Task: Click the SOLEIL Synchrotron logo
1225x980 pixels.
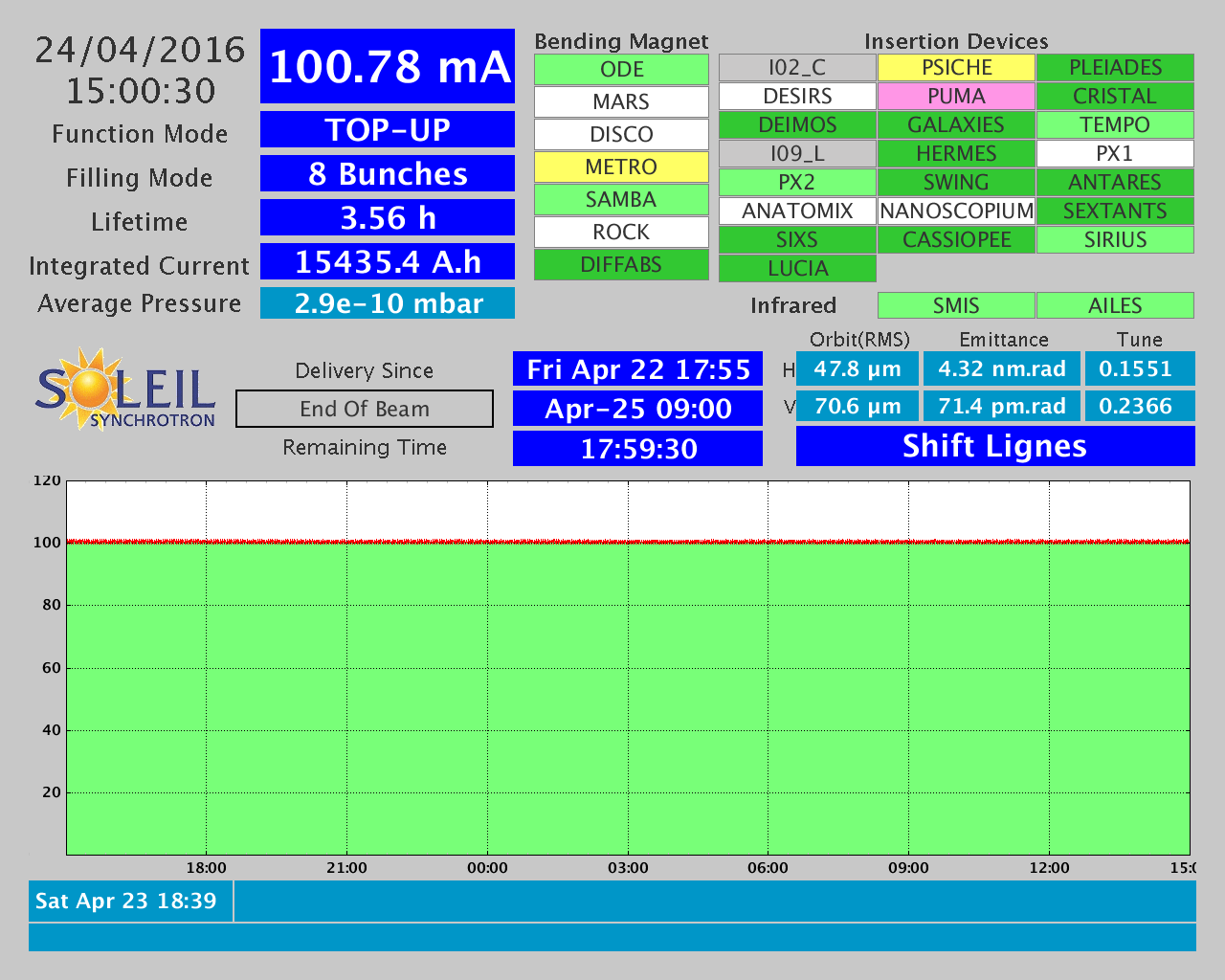Action: click(125, 390)
